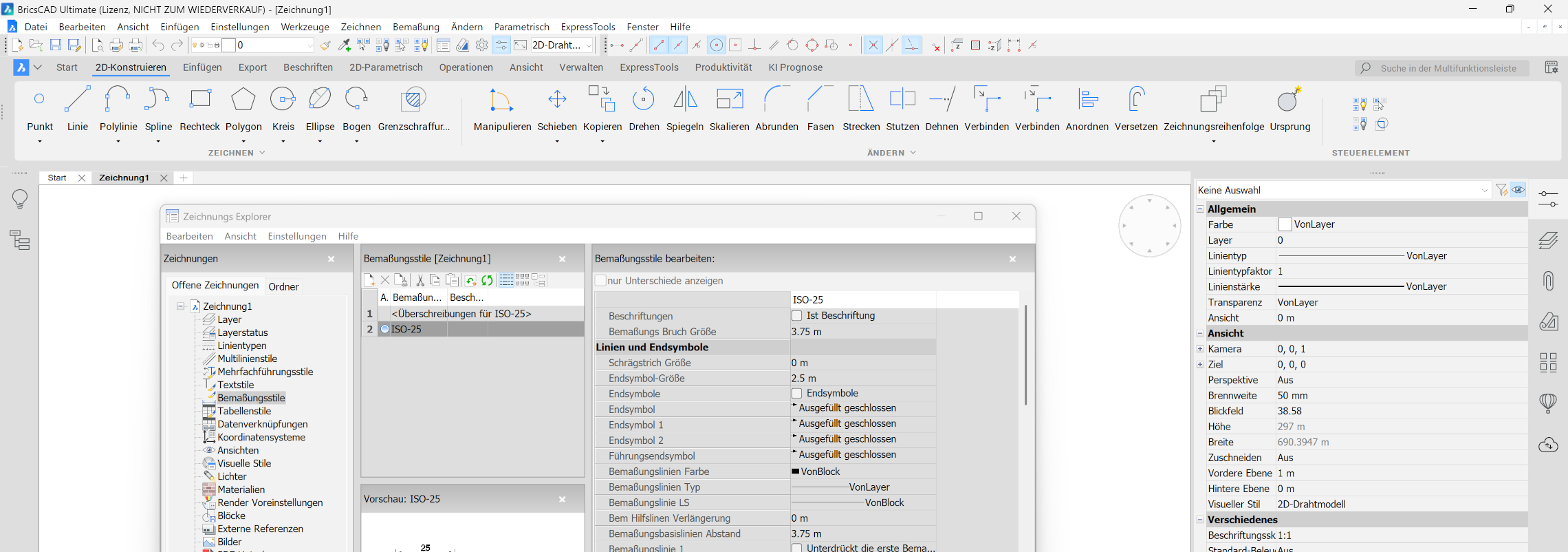Select the Polylinie drawing tool

(x=118, y=100)
